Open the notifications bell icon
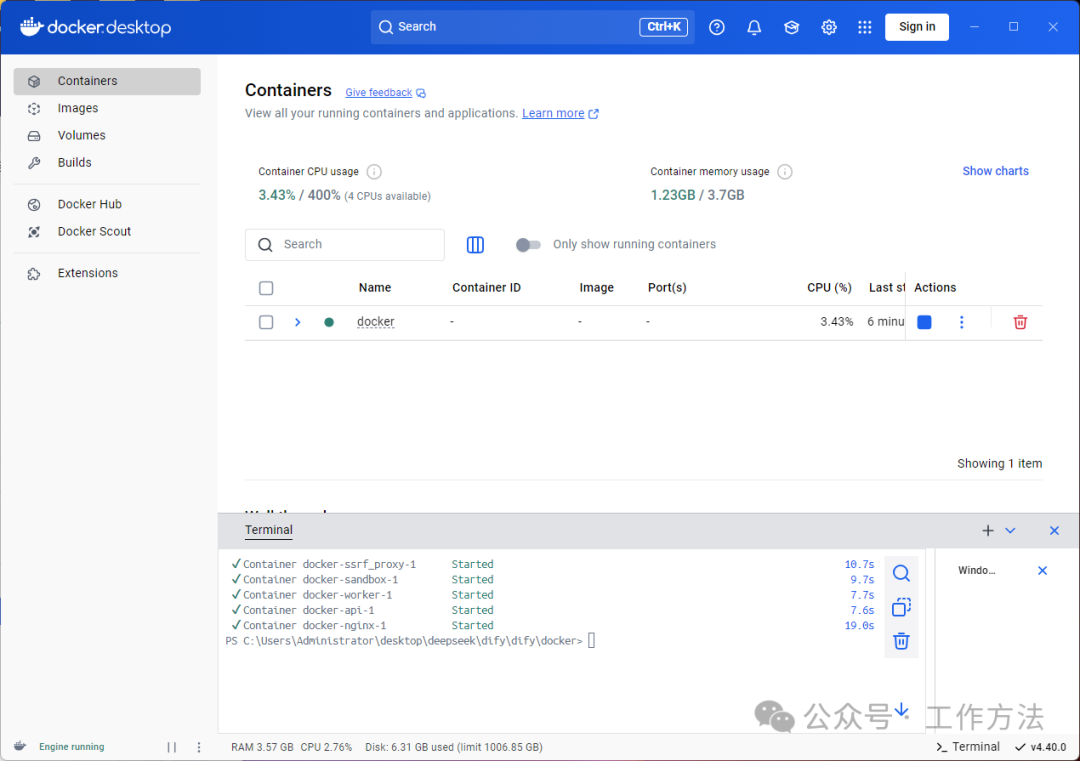The width and height of the screenshot is (1080, 761). point(754,27)
